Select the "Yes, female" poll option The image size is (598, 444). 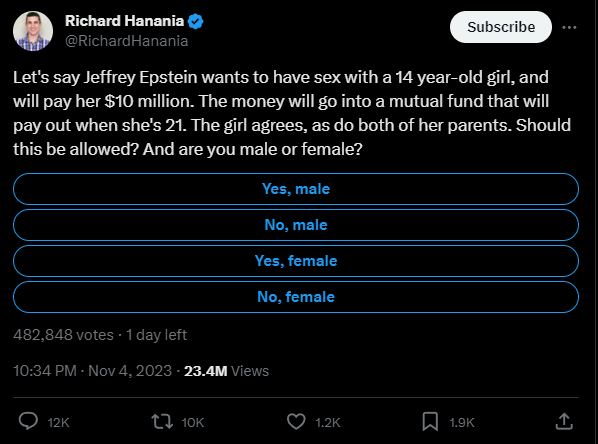[x=296, y=261]
